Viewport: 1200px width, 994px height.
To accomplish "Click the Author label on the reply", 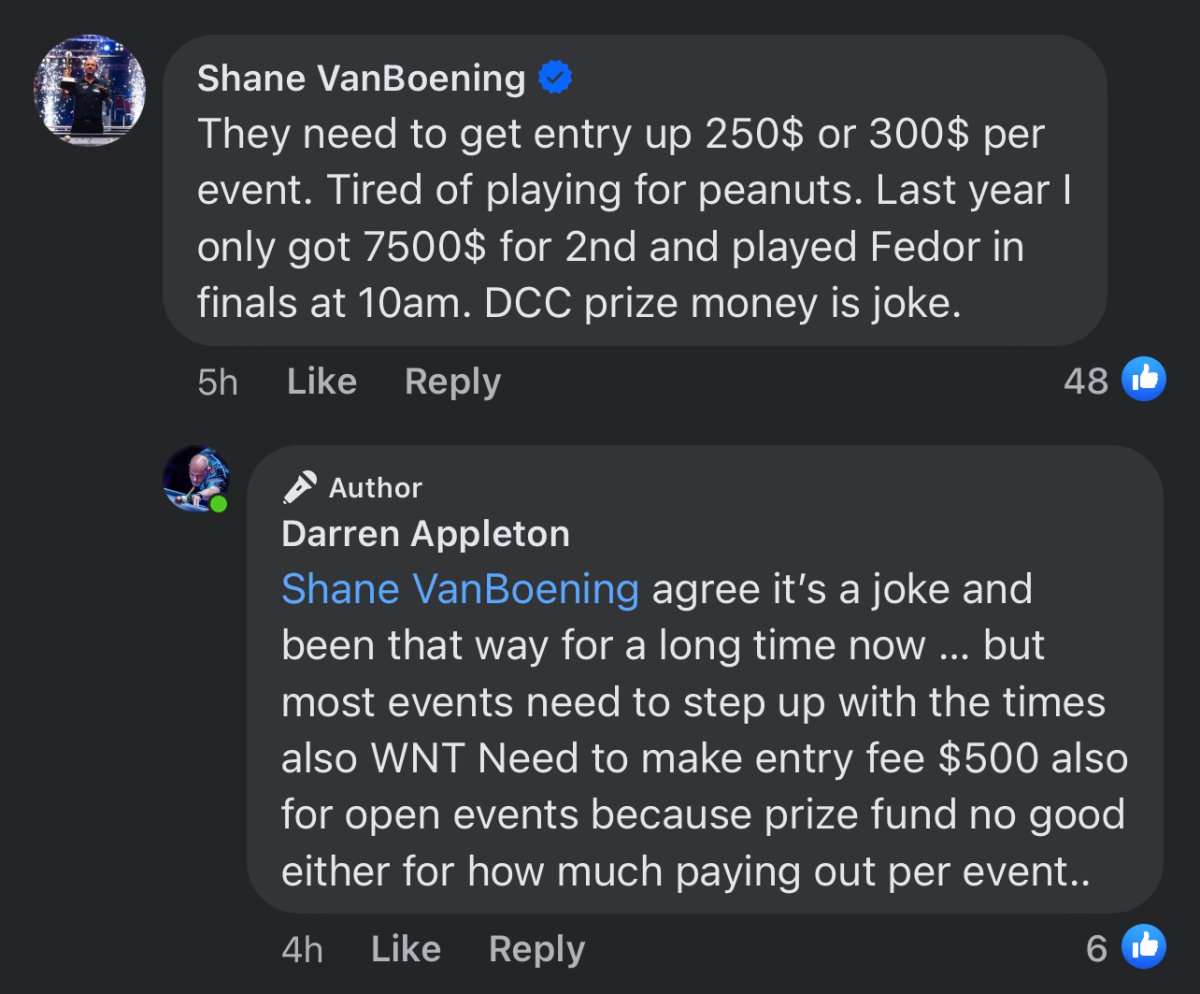I will [375, 488].
